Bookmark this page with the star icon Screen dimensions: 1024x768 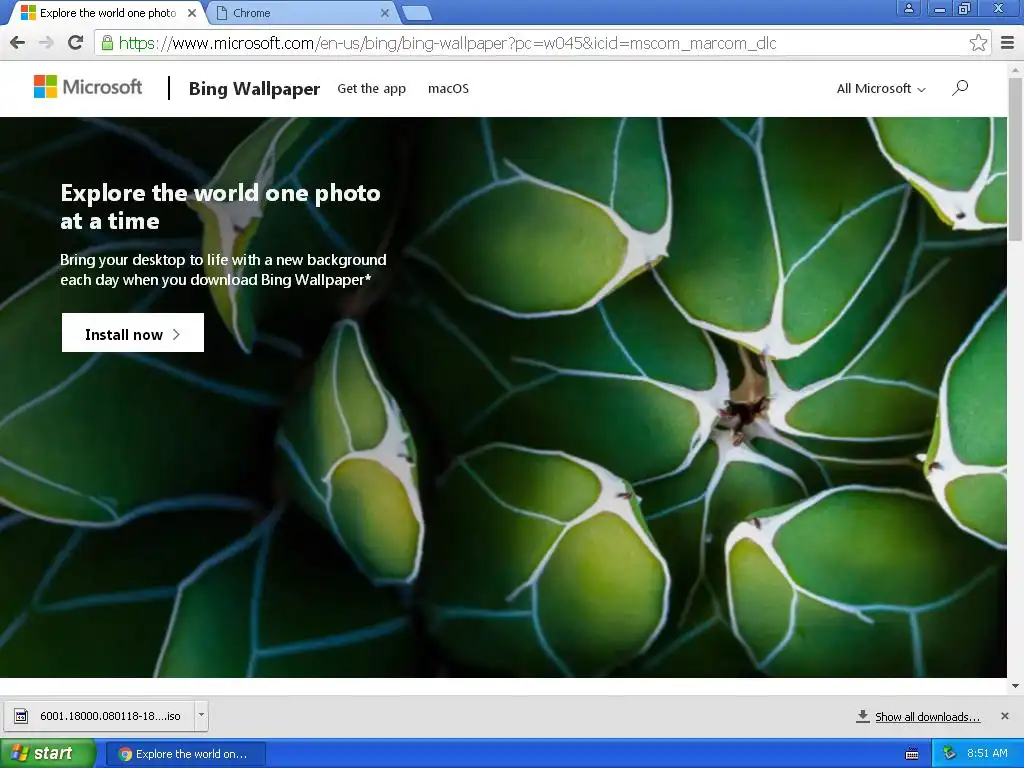[x=978, y=43]
